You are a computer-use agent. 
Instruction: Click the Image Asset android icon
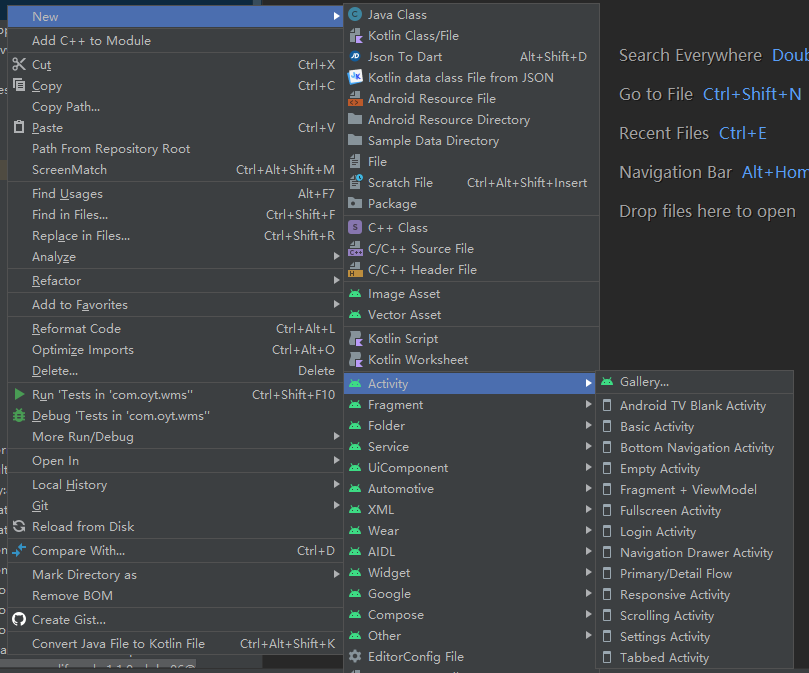(355, 294)
